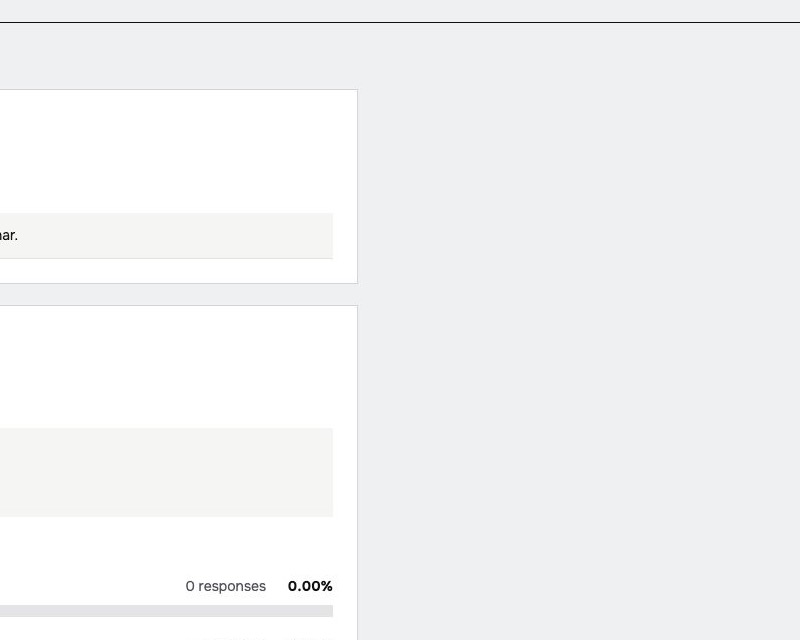Click the large empty gray box in second card
The height and width of the screenshot is (640, 800).
[166, 472]
